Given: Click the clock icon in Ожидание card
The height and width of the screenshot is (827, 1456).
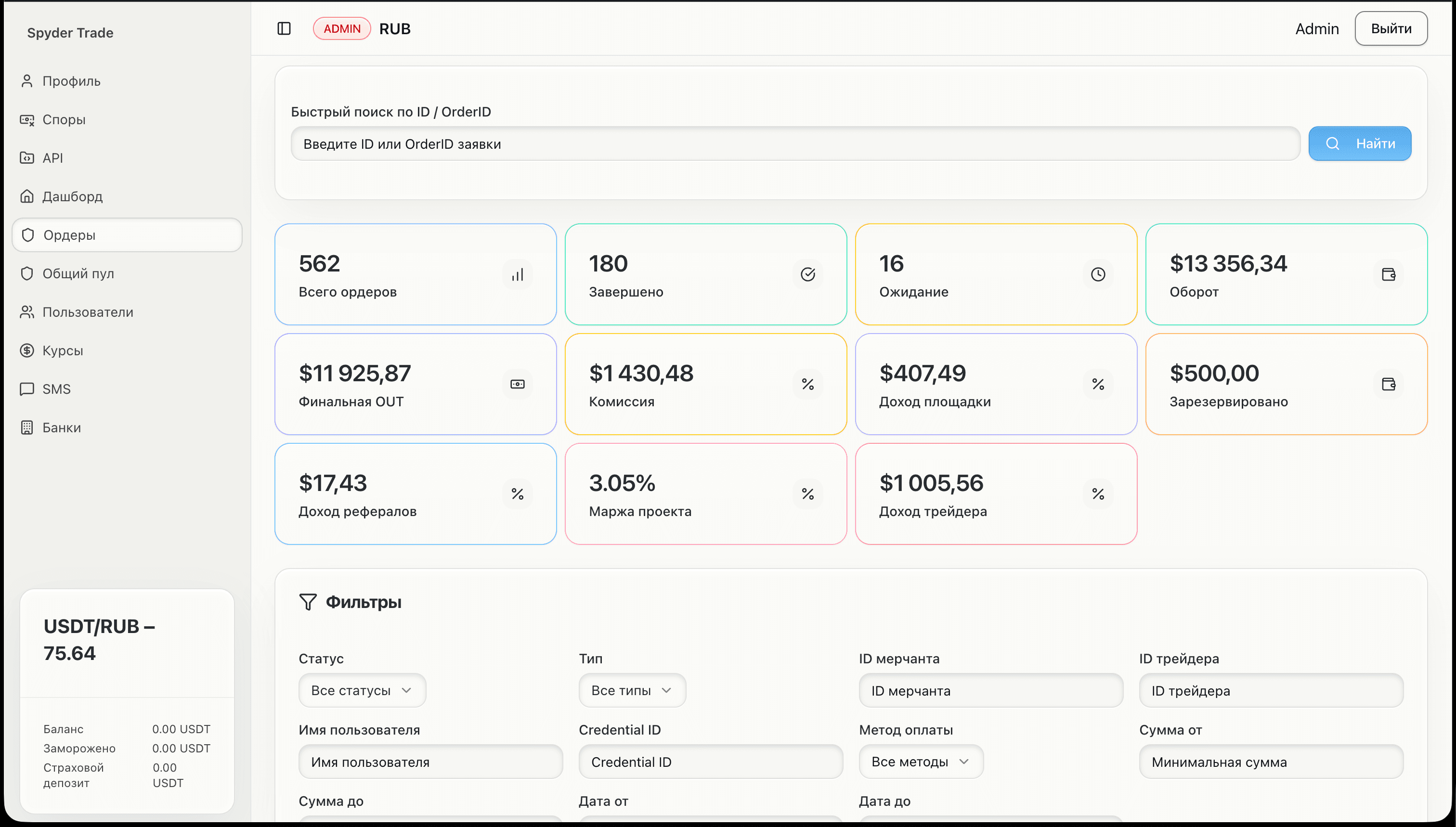Looking at the screenshot, I should pos(1098,275).
